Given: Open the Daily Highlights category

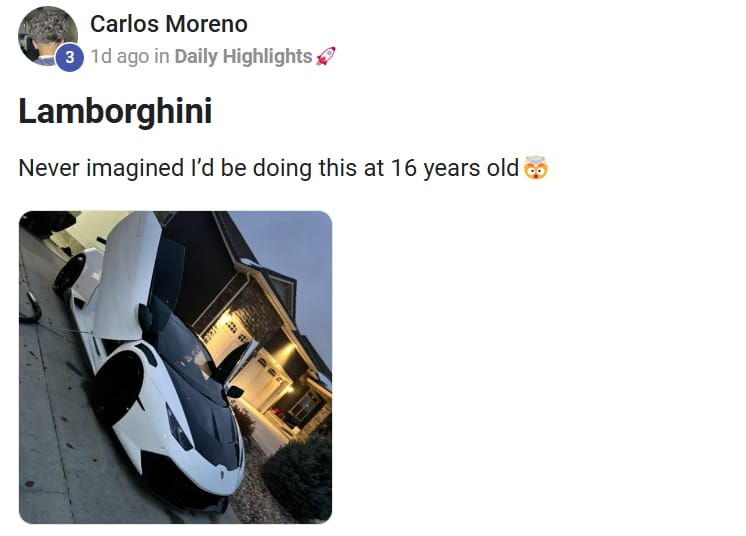Looking at the screenshot, I should tap(243, 56).
